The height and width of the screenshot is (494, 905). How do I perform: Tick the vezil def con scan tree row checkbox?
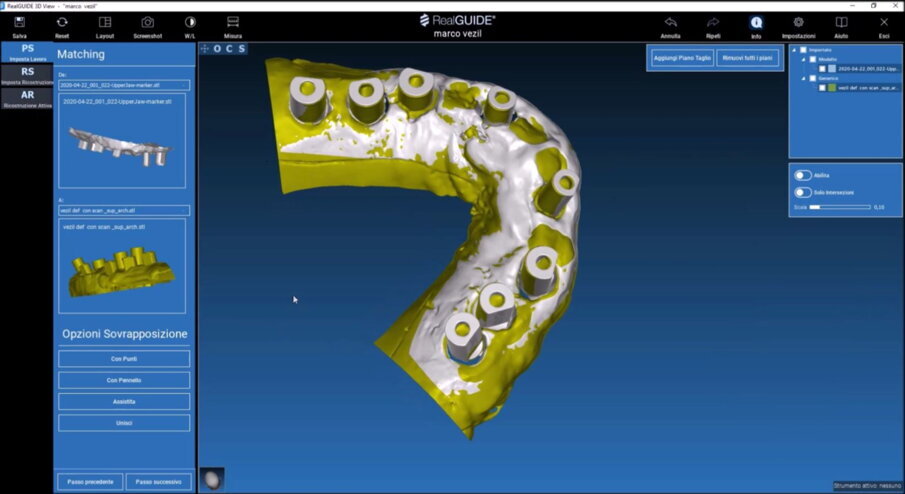click(822, 88)
